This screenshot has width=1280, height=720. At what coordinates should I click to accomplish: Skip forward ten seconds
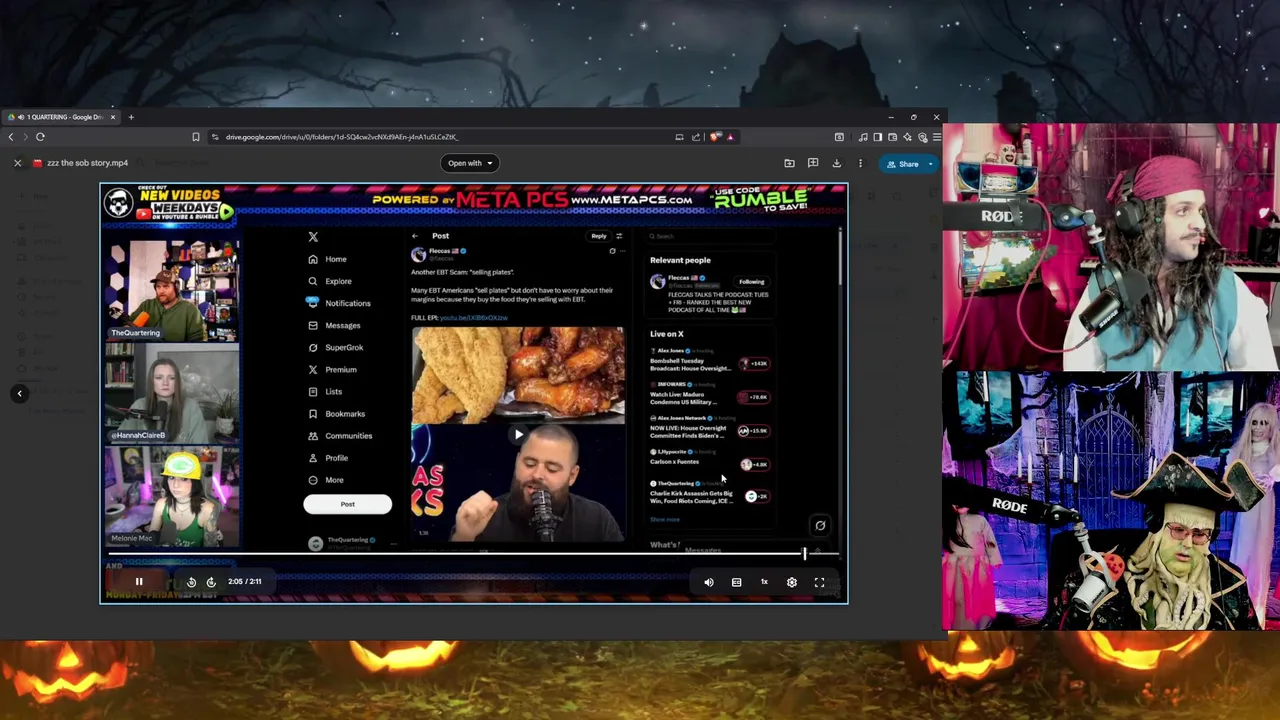211,581
